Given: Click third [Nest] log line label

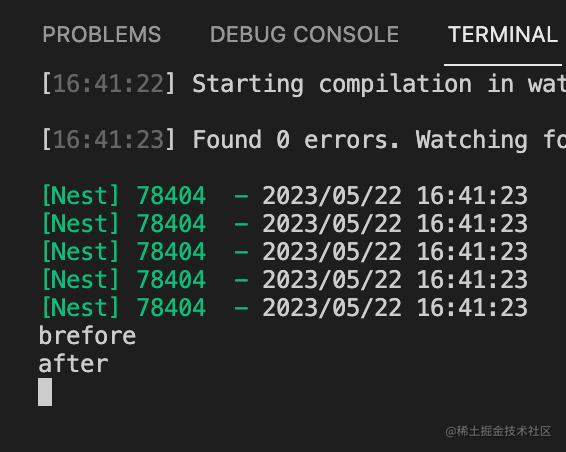Looking at the screenshot, I should 80,252.
